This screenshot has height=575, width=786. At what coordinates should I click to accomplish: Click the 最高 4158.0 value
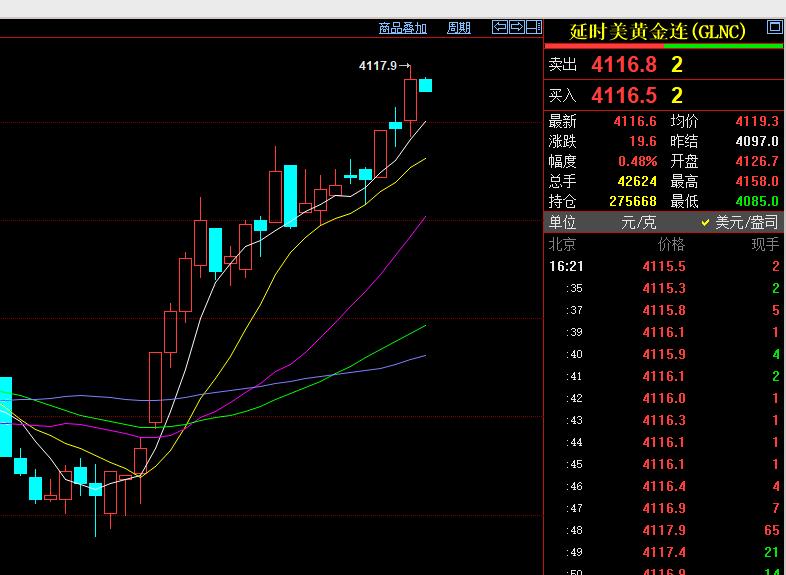click(x=757, y=181)
